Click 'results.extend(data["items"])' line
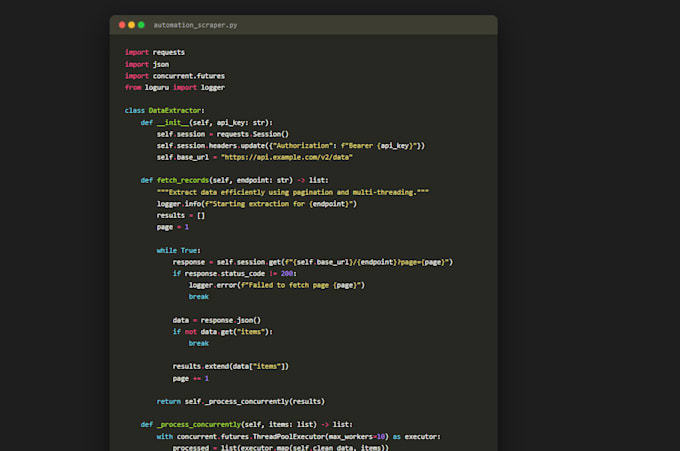 [x=230, y=366]
